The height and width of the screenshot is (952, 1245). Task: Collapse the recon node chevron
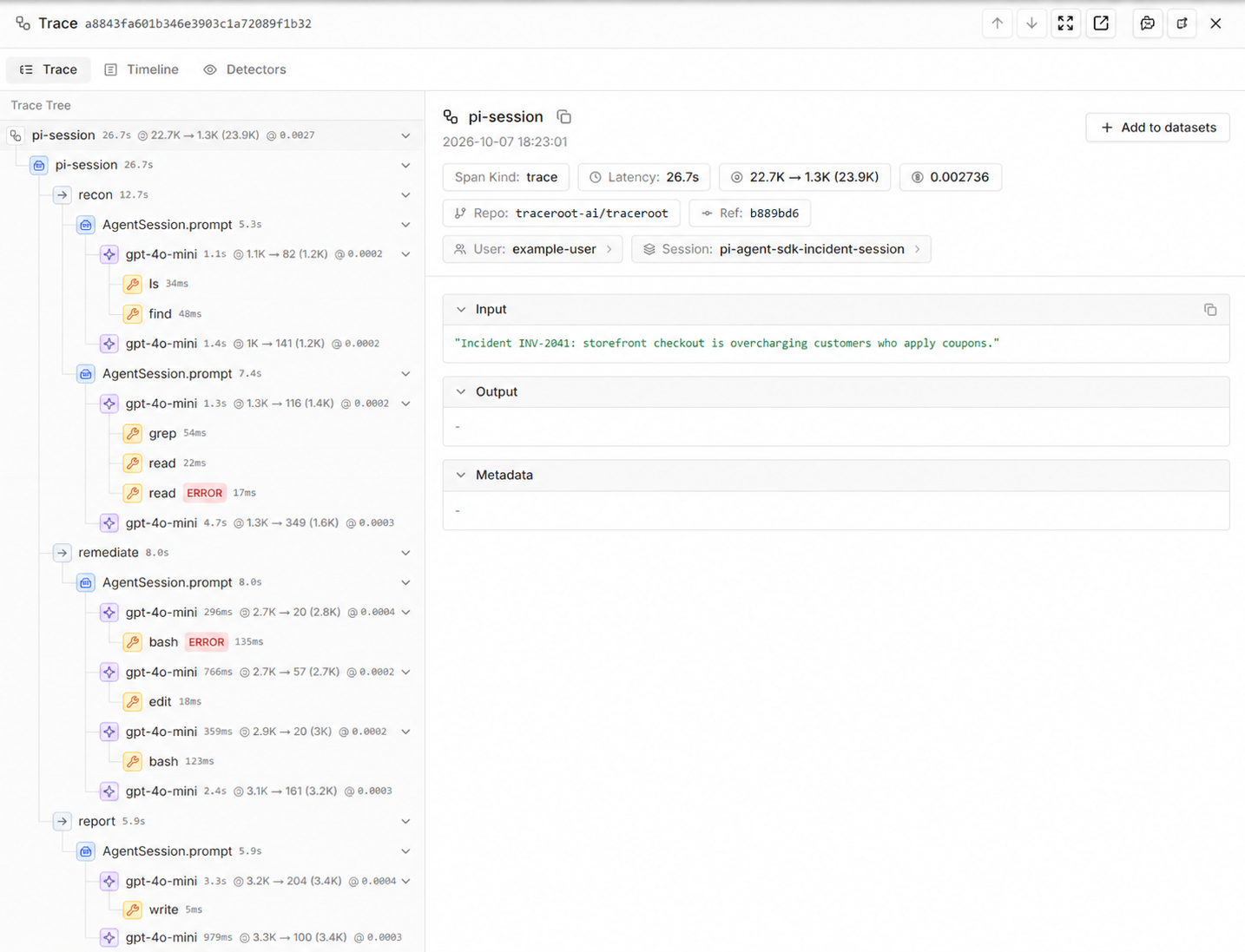[405, 194]
